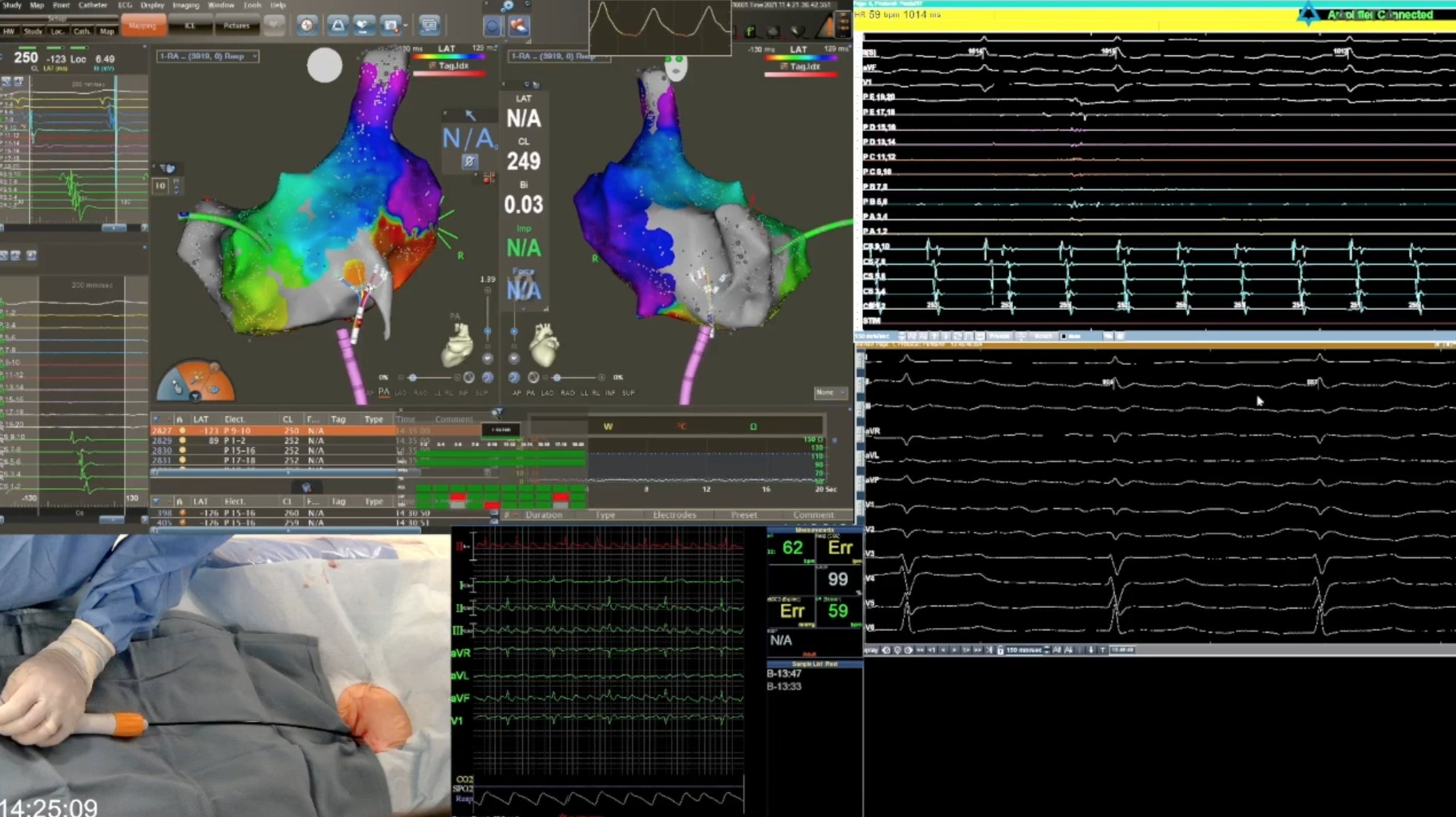Click the magic wand tool in orange dial

(196, 377)
